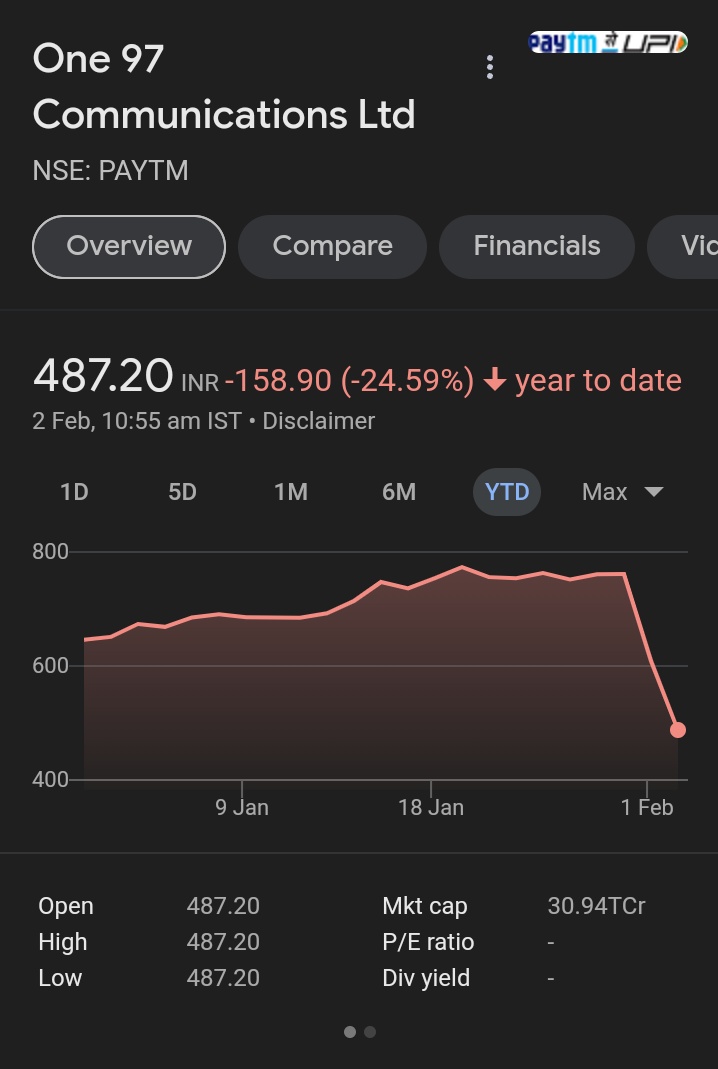
Task: Click the down arrow next to year to date
Action: (494, 380)
